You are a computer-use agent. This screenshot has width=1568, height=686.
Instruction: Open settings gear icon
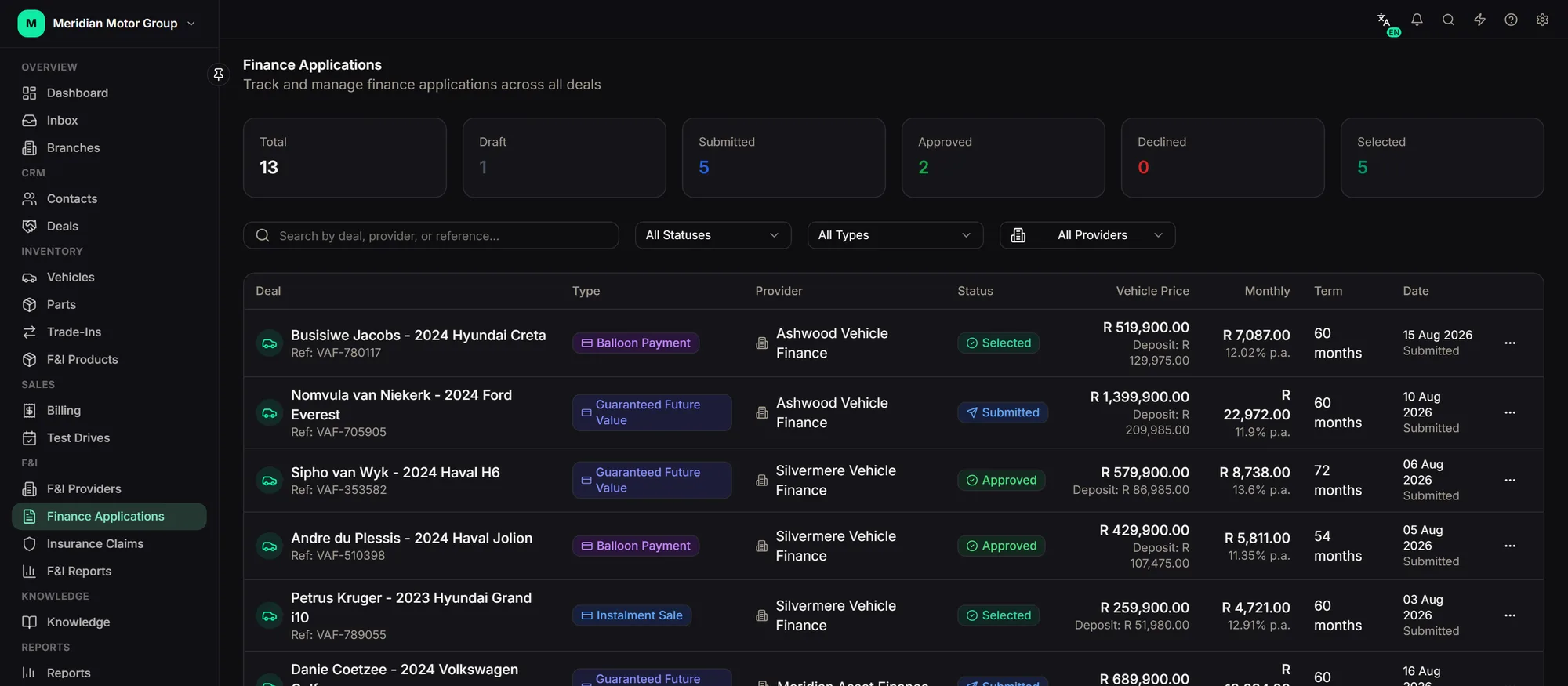click(x=1542, y=20)
